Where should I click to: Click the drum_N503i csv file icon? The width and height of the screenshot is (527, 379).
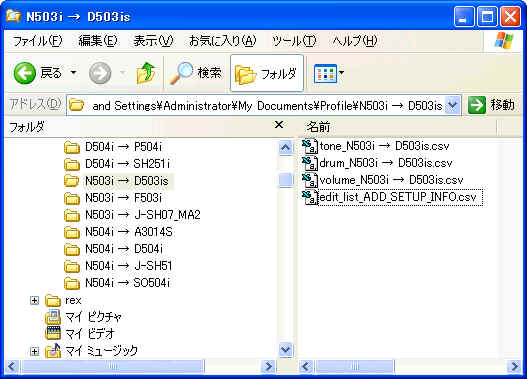[309, 164]
